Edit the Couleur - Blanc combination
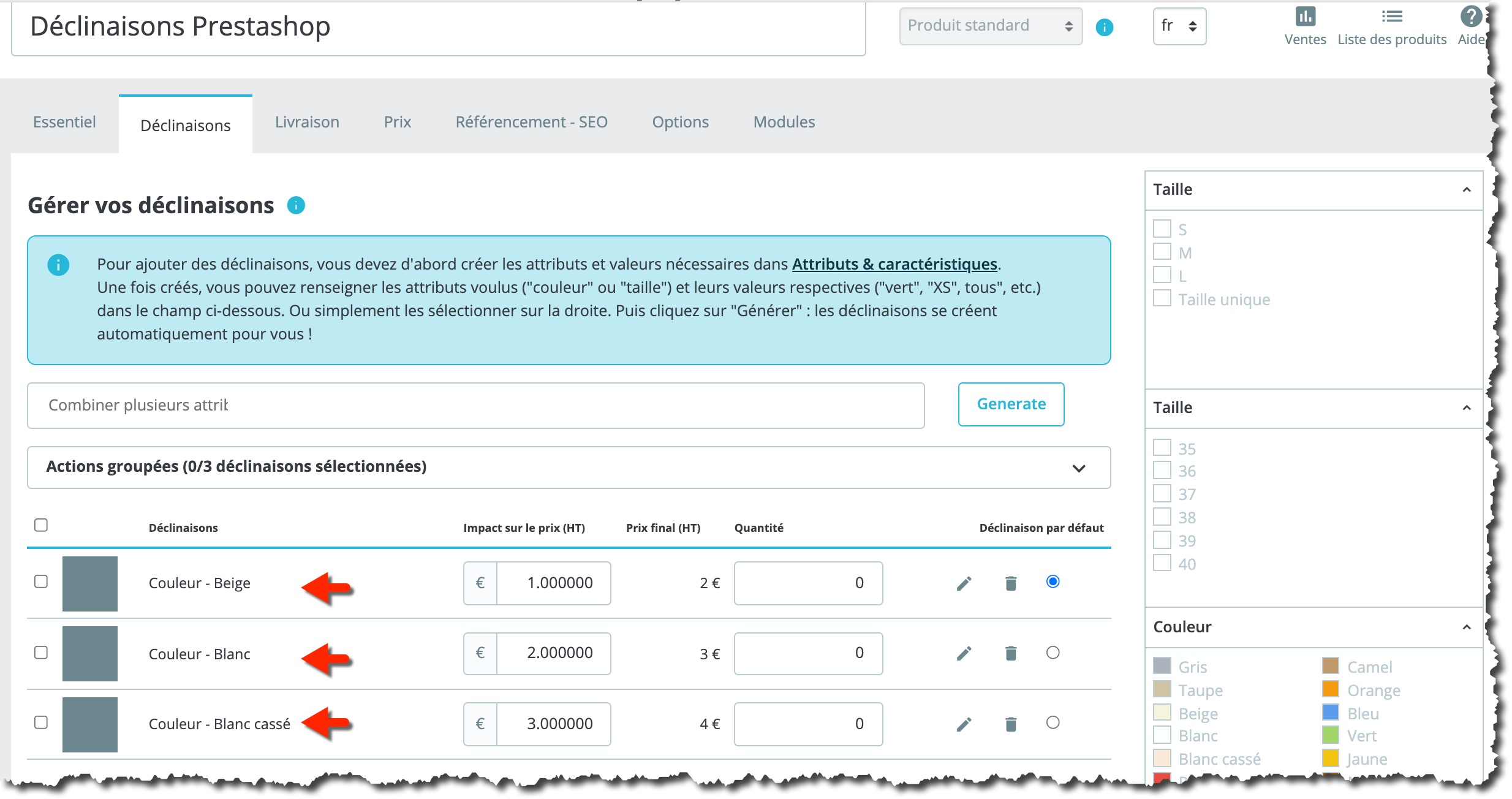 click(964, 654)
